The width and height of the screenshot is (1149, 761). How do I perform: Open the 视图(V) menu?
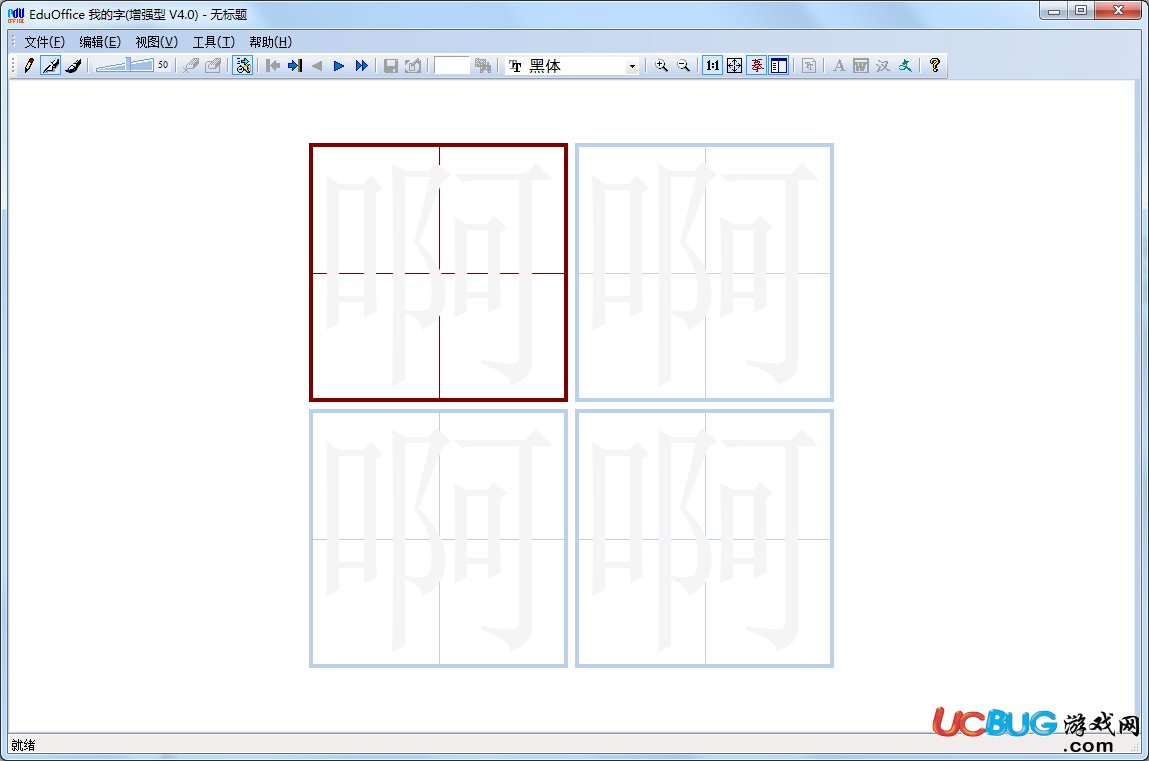[156, 42]
